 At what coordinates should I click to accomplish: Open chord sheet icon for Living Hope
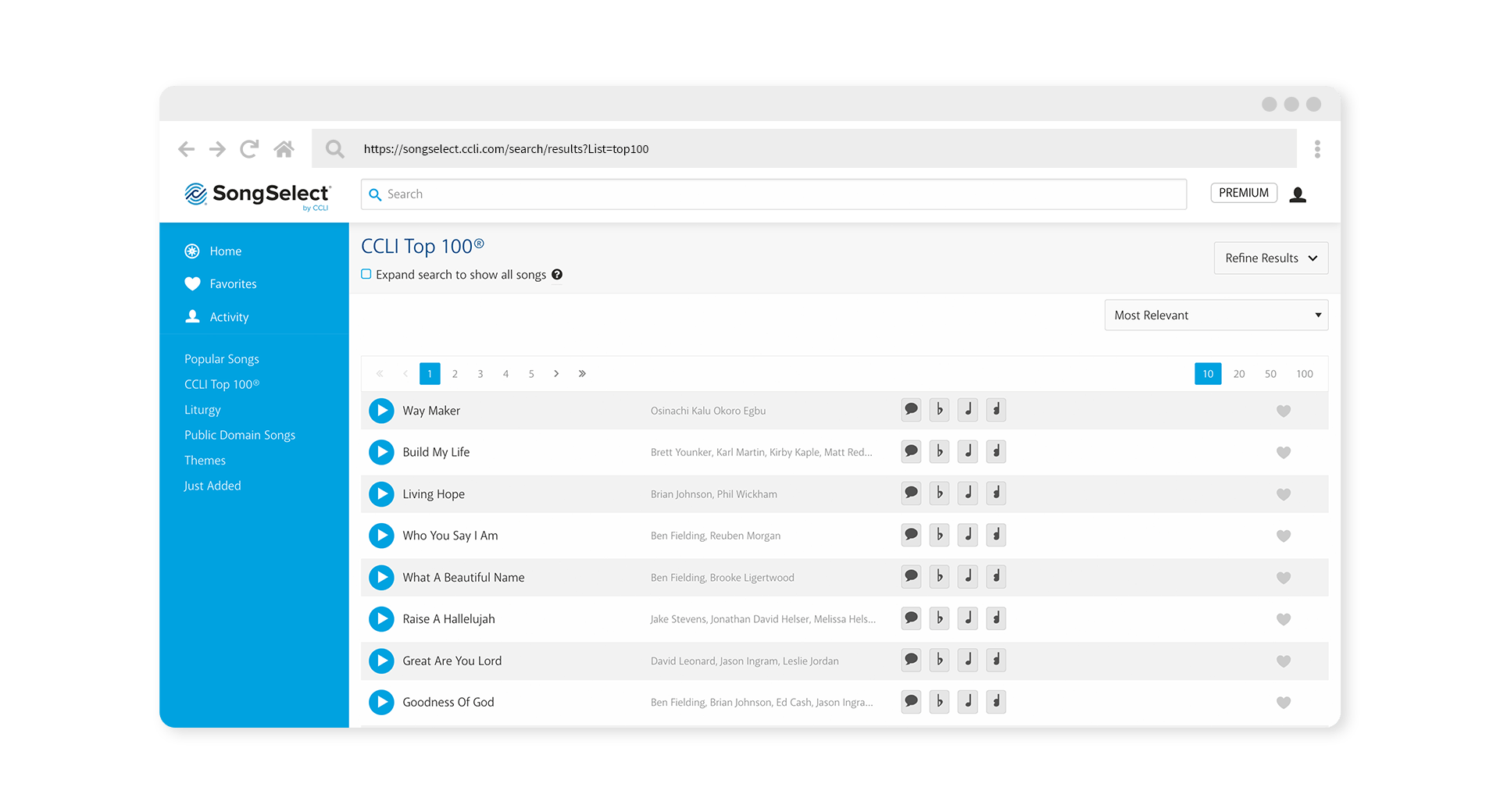coord(939,493)
